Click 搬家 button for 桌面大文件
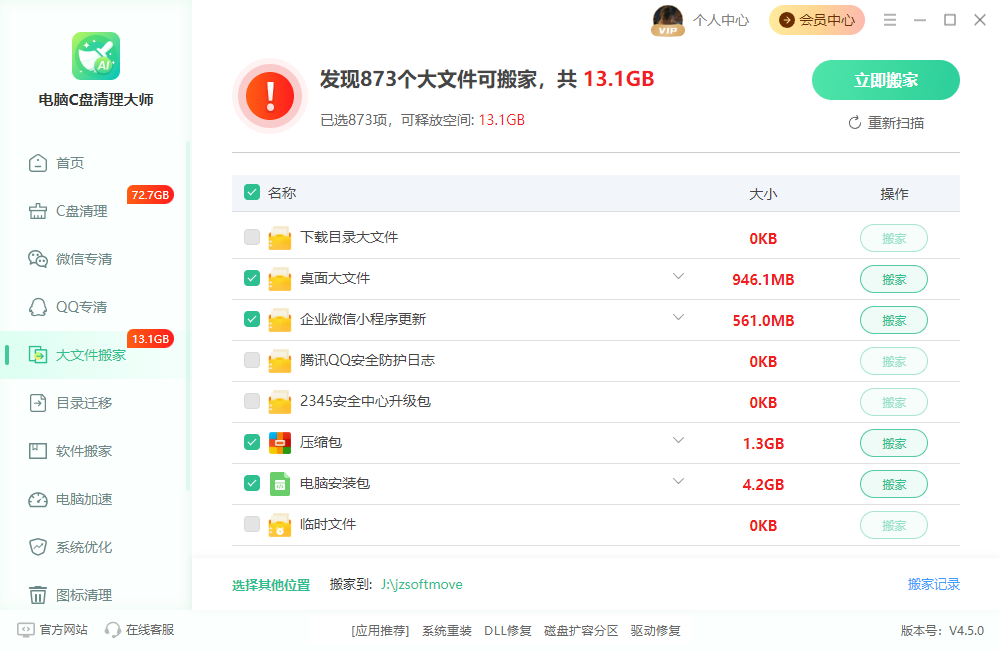The height and width of the screenshot is (650, 1000). click(893, 279)
